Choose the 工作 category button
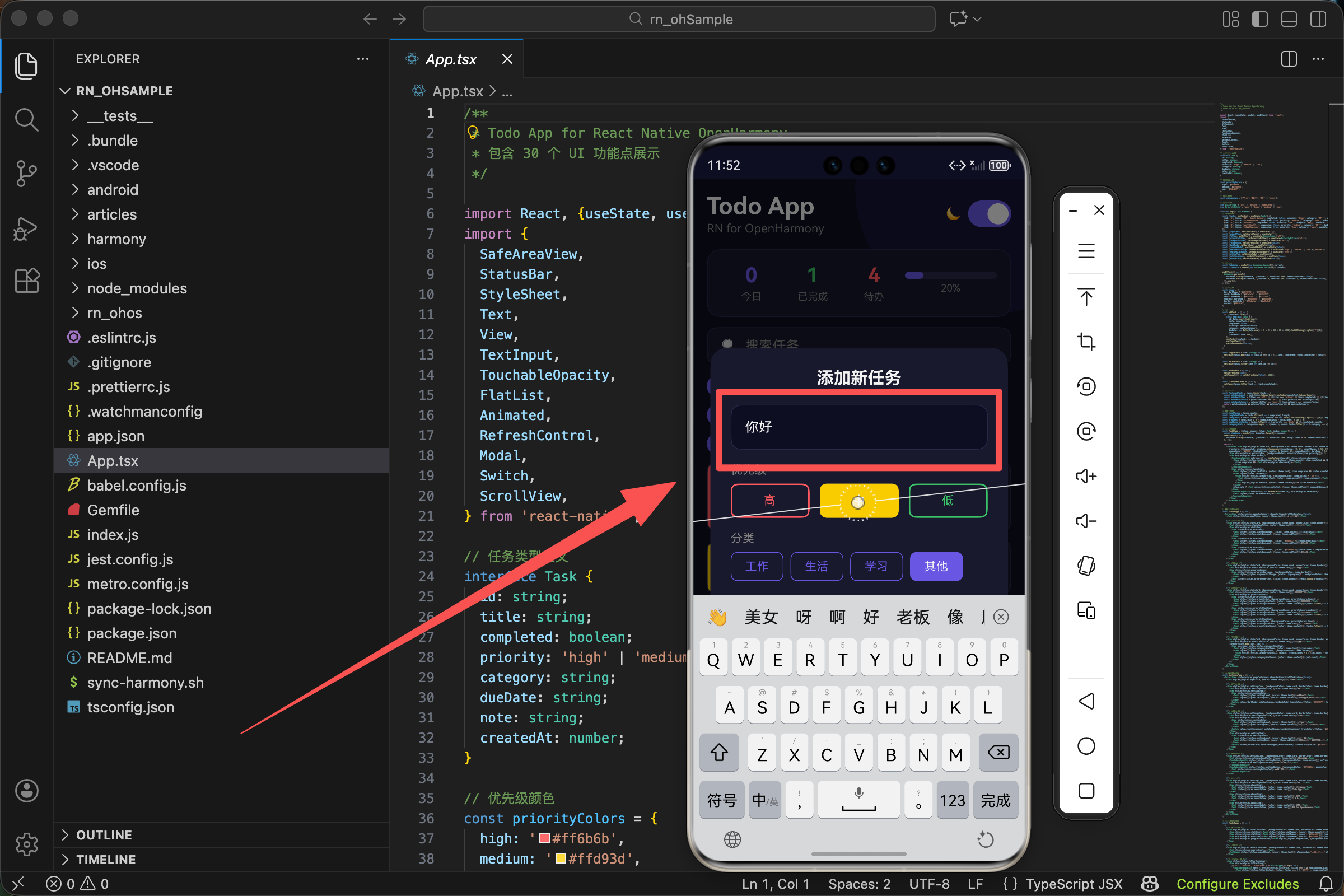 coord(756,566)
